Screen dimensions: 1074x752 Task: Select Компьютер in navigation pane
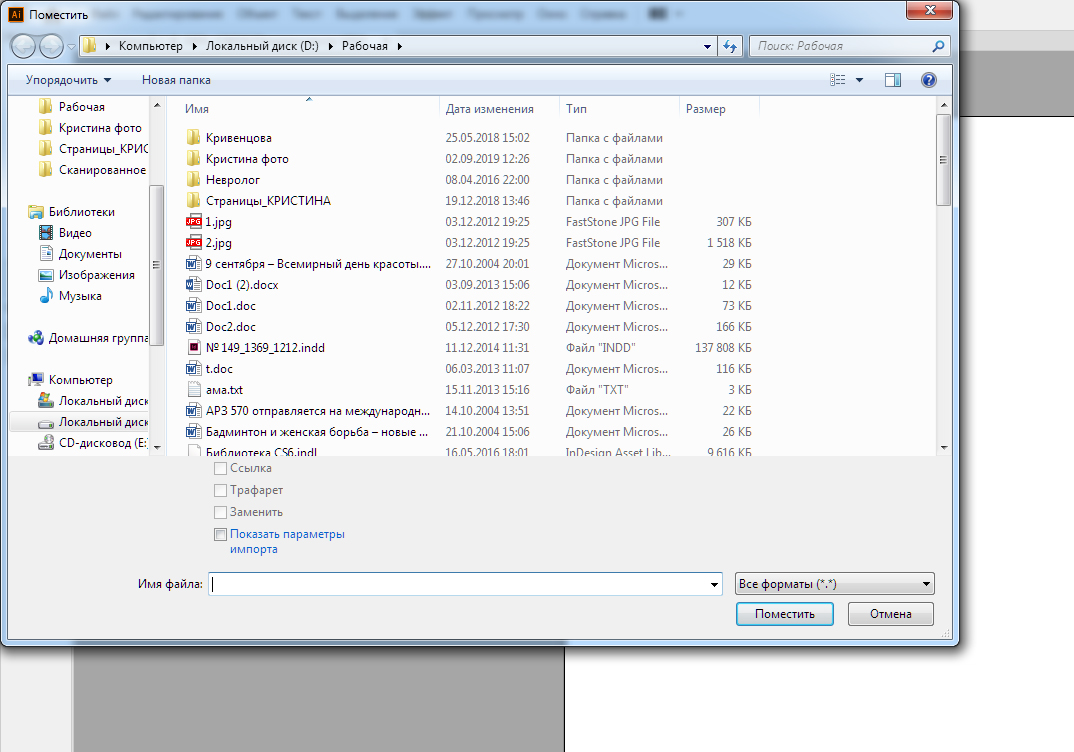point(70,379)
